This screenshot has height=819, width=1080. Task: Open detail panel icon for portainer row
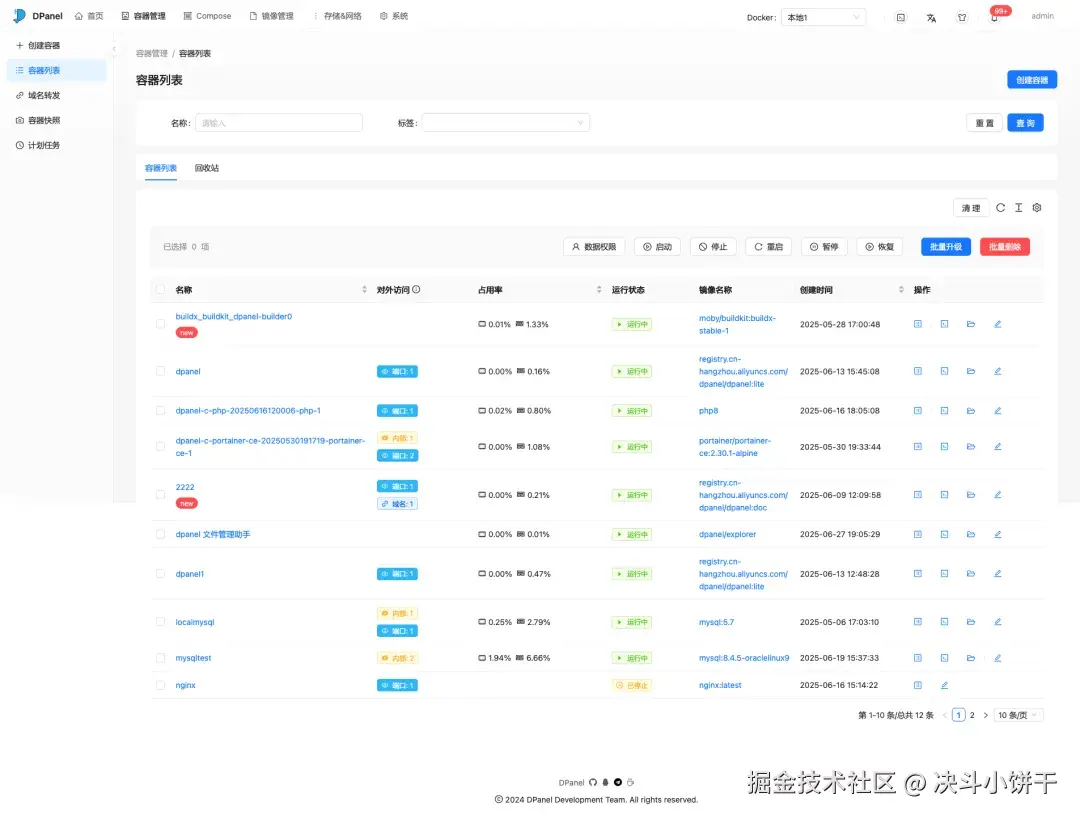pos(917,446)
